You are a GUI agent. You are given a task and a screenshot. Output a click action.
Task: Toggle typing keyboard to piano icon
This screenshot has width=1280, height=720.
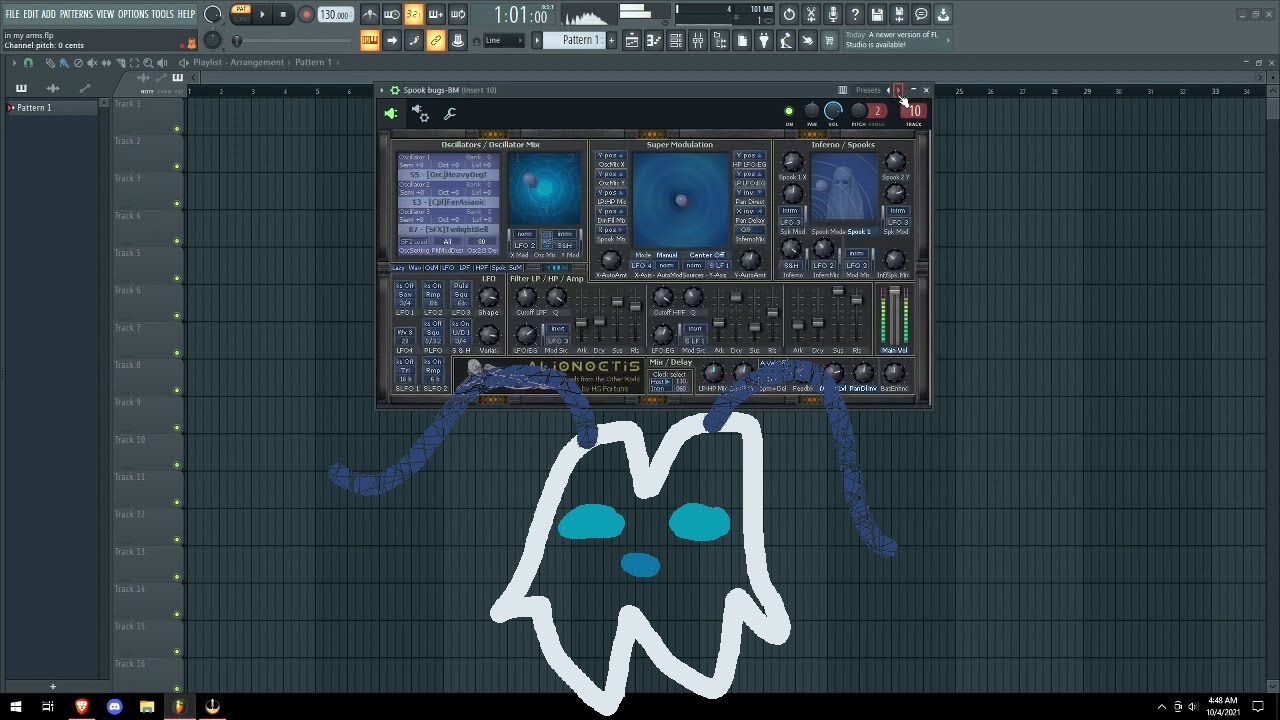point(370,40)
